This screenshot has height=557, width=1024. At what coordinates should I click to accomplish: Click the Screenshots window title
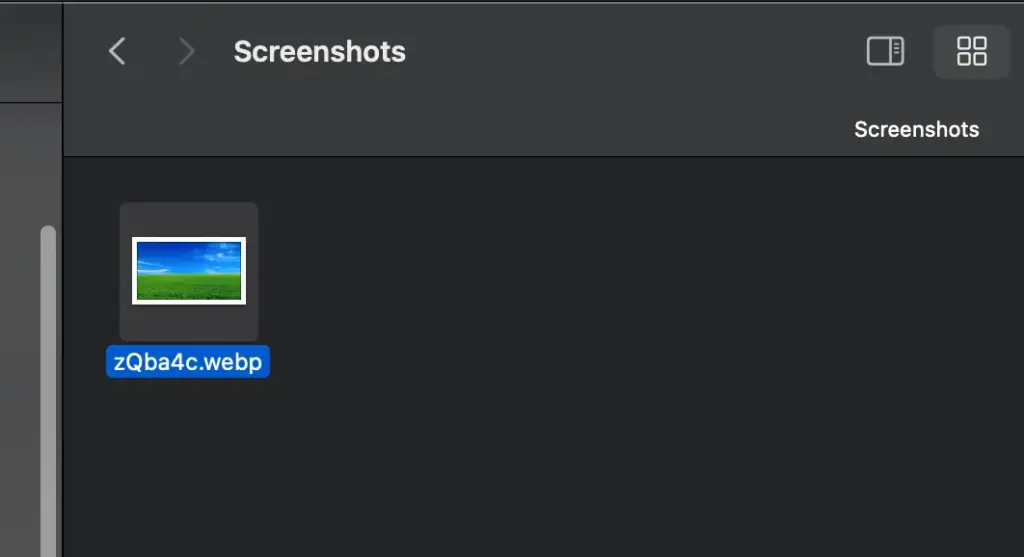coord(319,52)
